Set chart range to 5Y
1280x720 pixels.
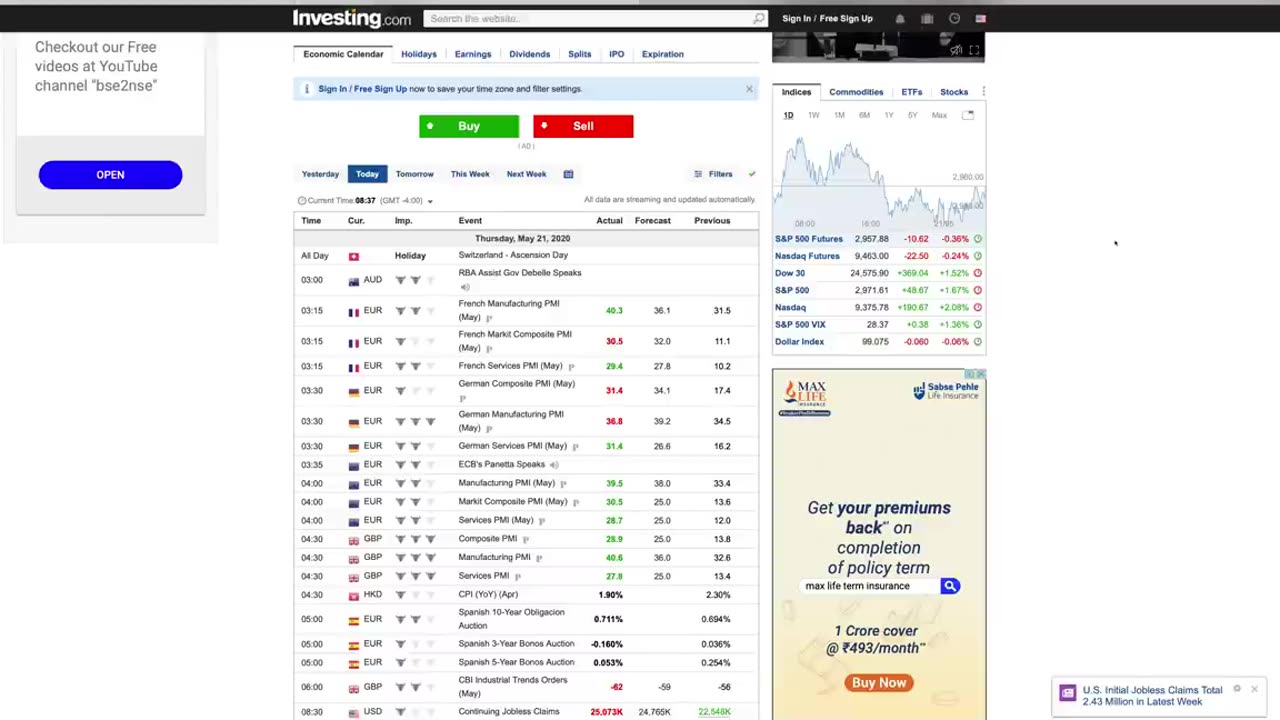click(x=912, y=115)
